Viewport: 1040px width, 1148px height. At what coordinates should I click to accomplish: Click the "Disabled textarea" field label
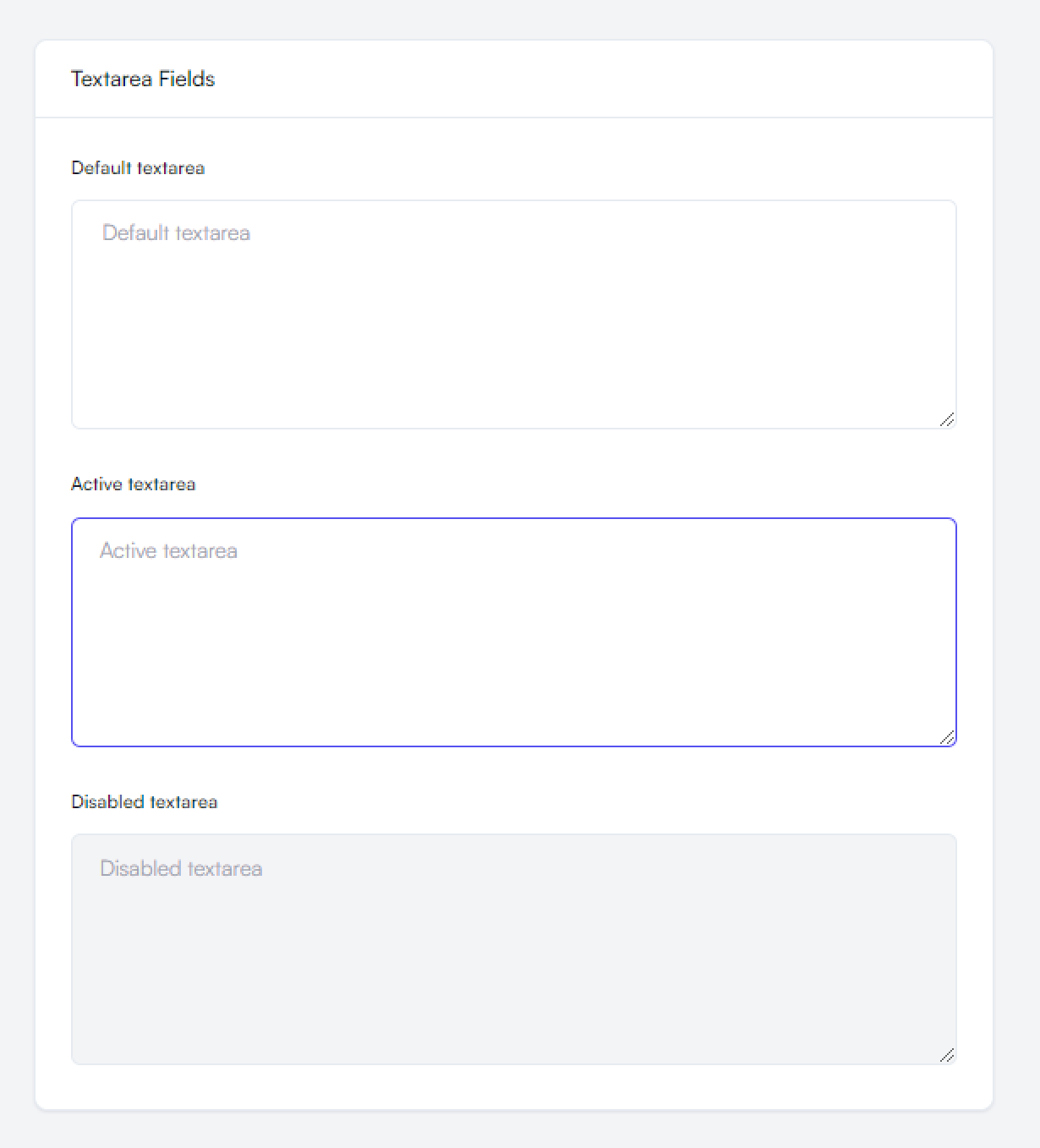coord(144,802)
